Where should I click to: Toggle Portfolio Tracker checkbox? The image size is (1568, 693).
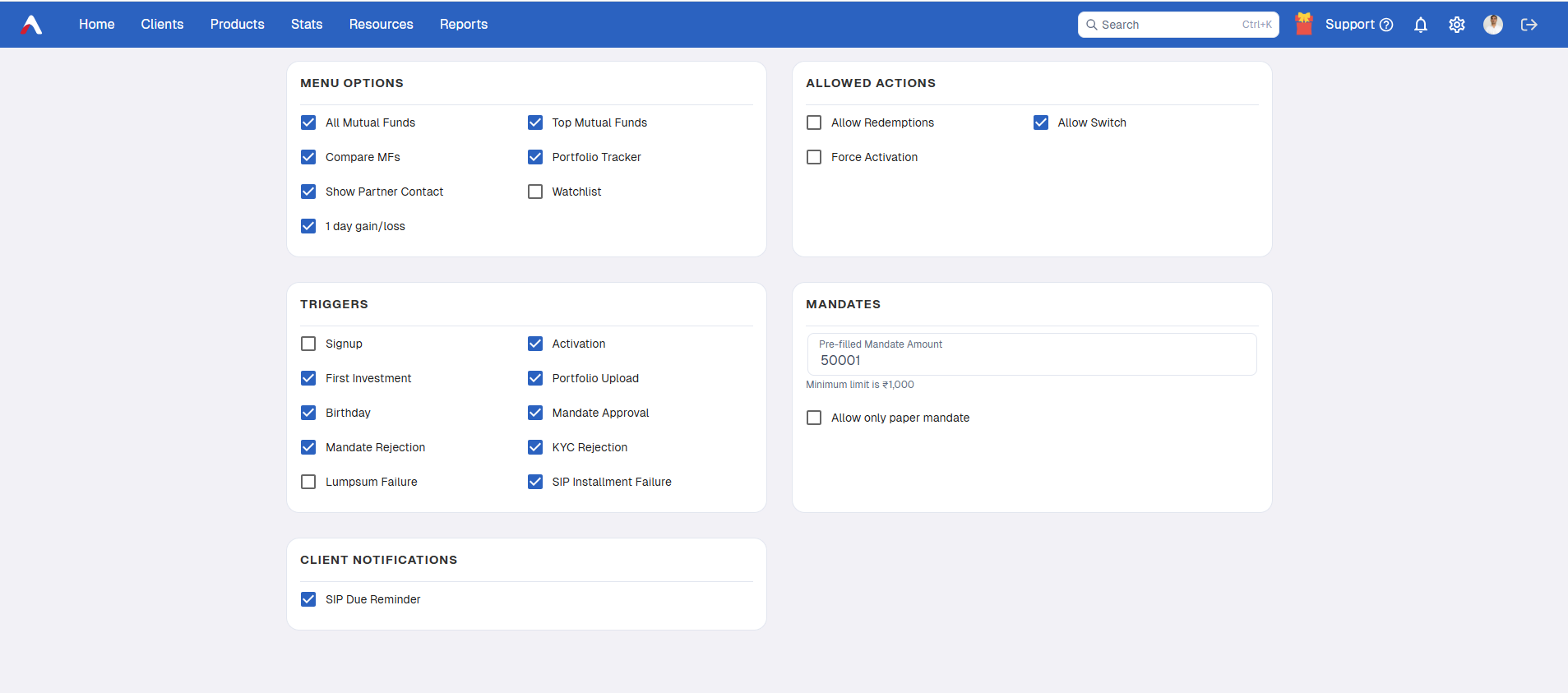(535, 157)
